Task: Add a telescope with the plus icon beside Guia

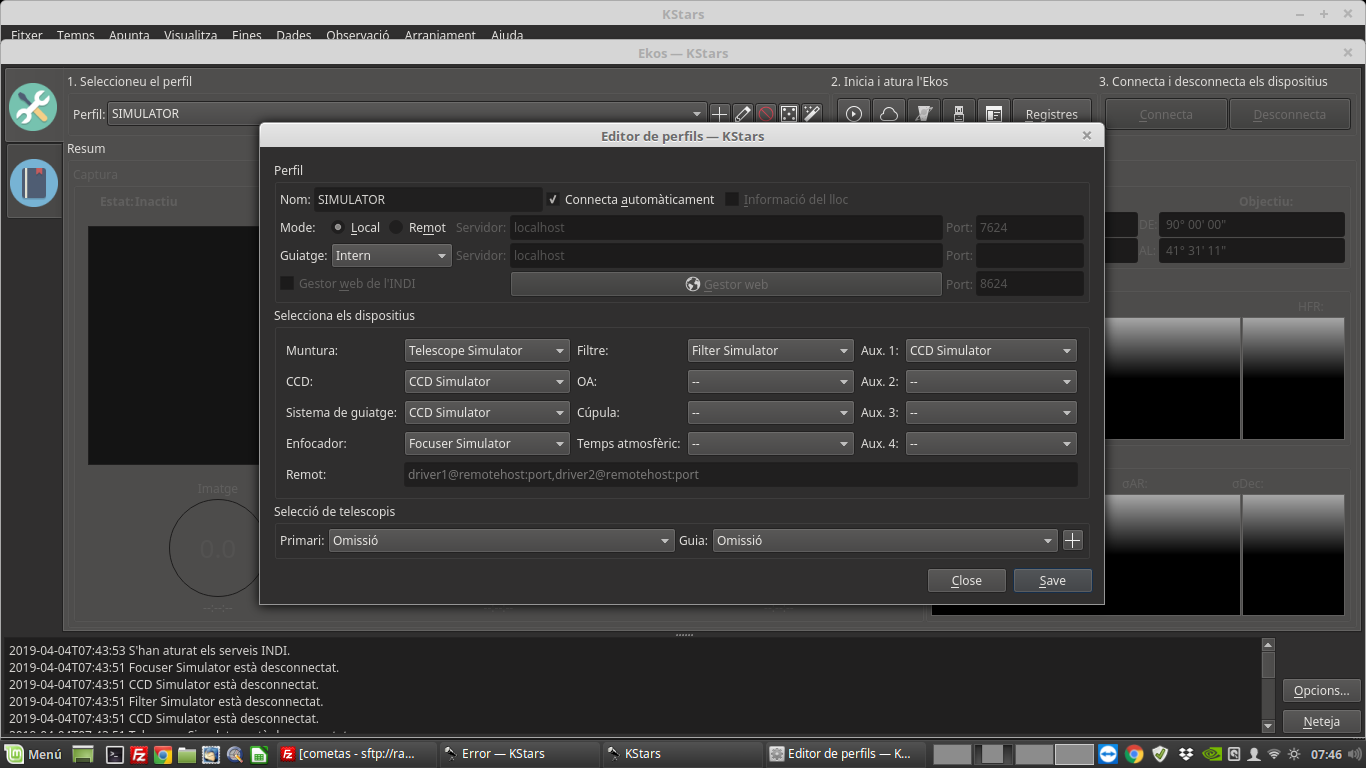Action: (1073, 541)
